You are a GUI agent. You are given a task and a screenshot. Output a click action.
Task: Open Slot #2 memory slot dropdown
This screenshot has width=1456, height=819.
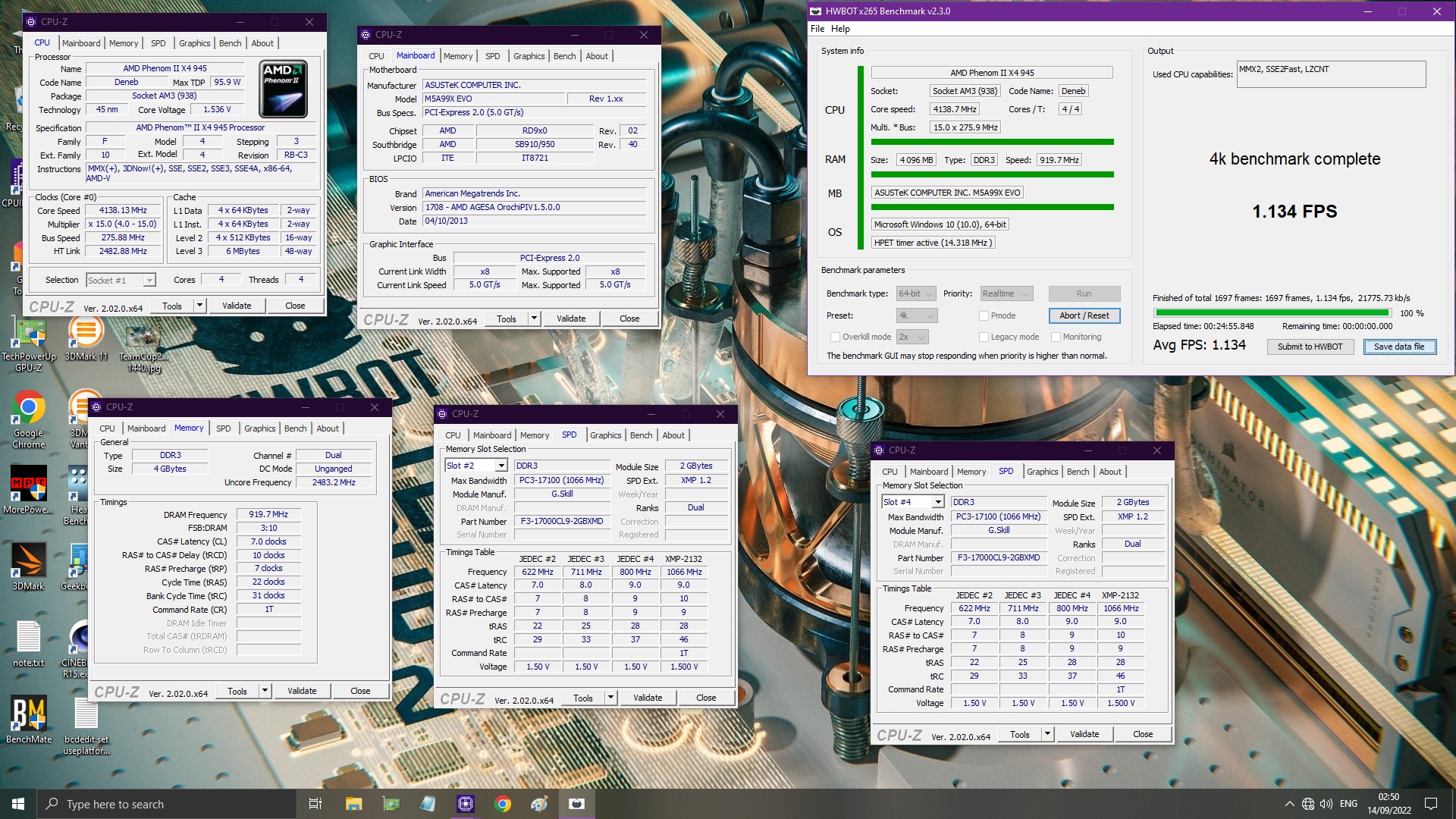point(475,466)
